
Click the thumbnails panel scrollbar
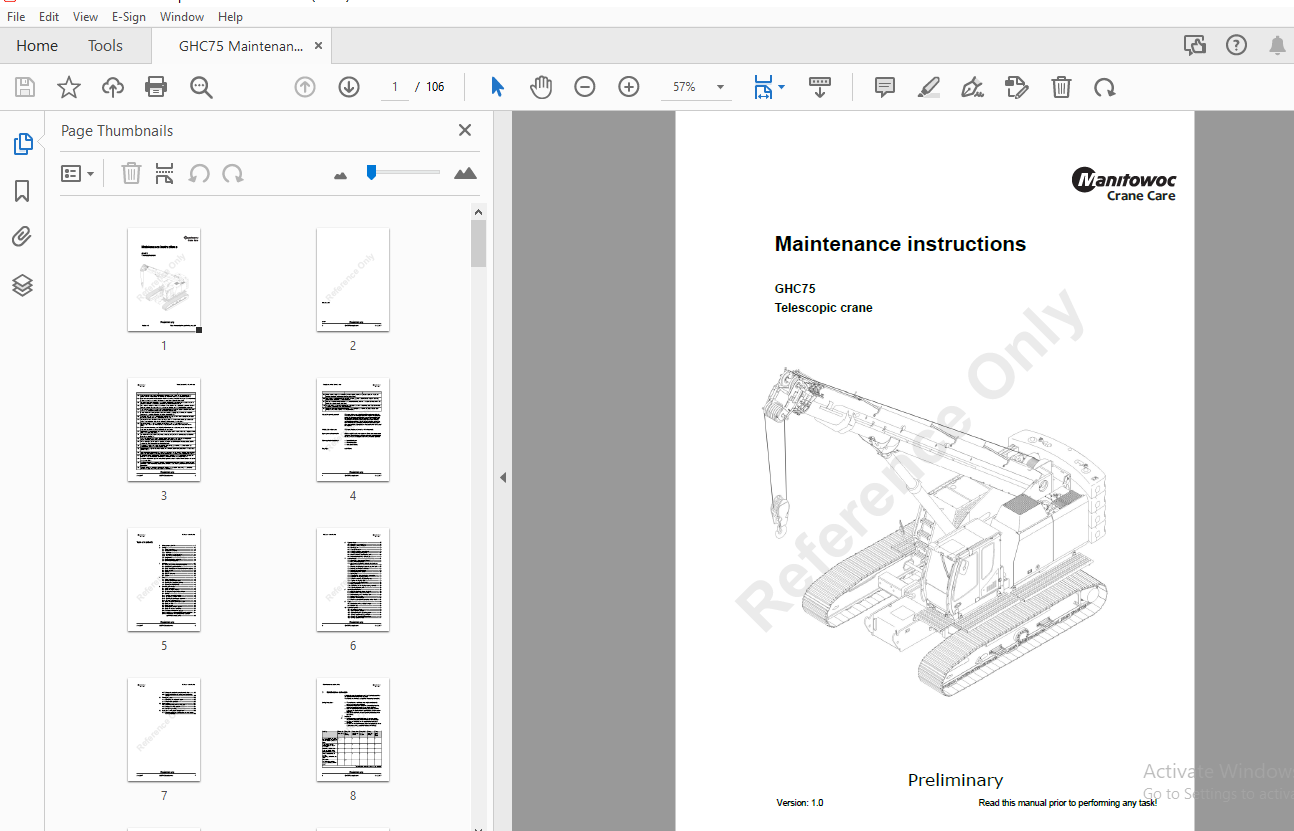pos(479,243)
